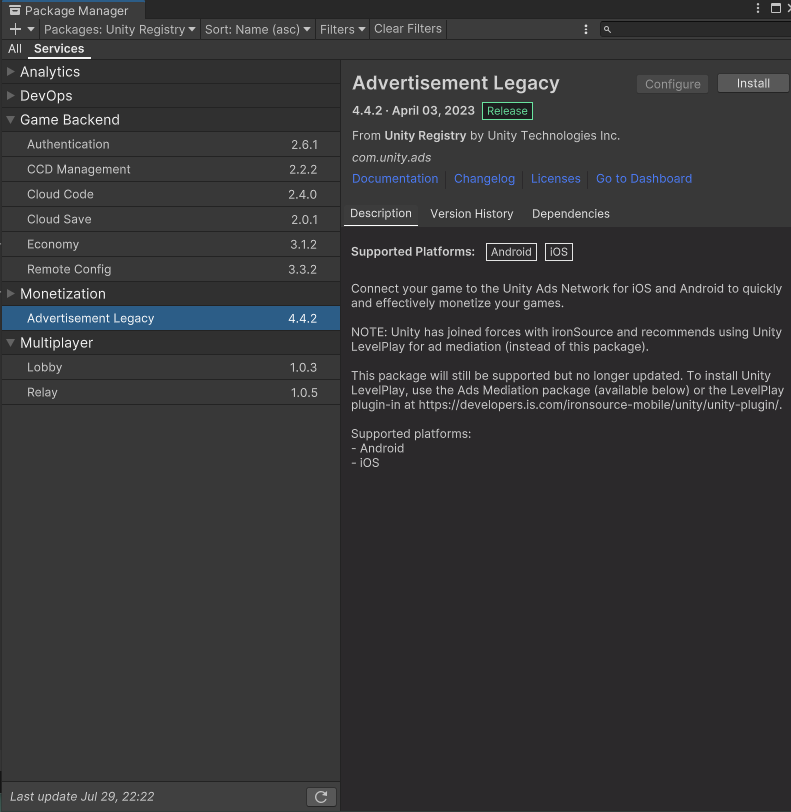Select the Lobby package
Viewport: 791px width, 812px height.
[170, 368]
